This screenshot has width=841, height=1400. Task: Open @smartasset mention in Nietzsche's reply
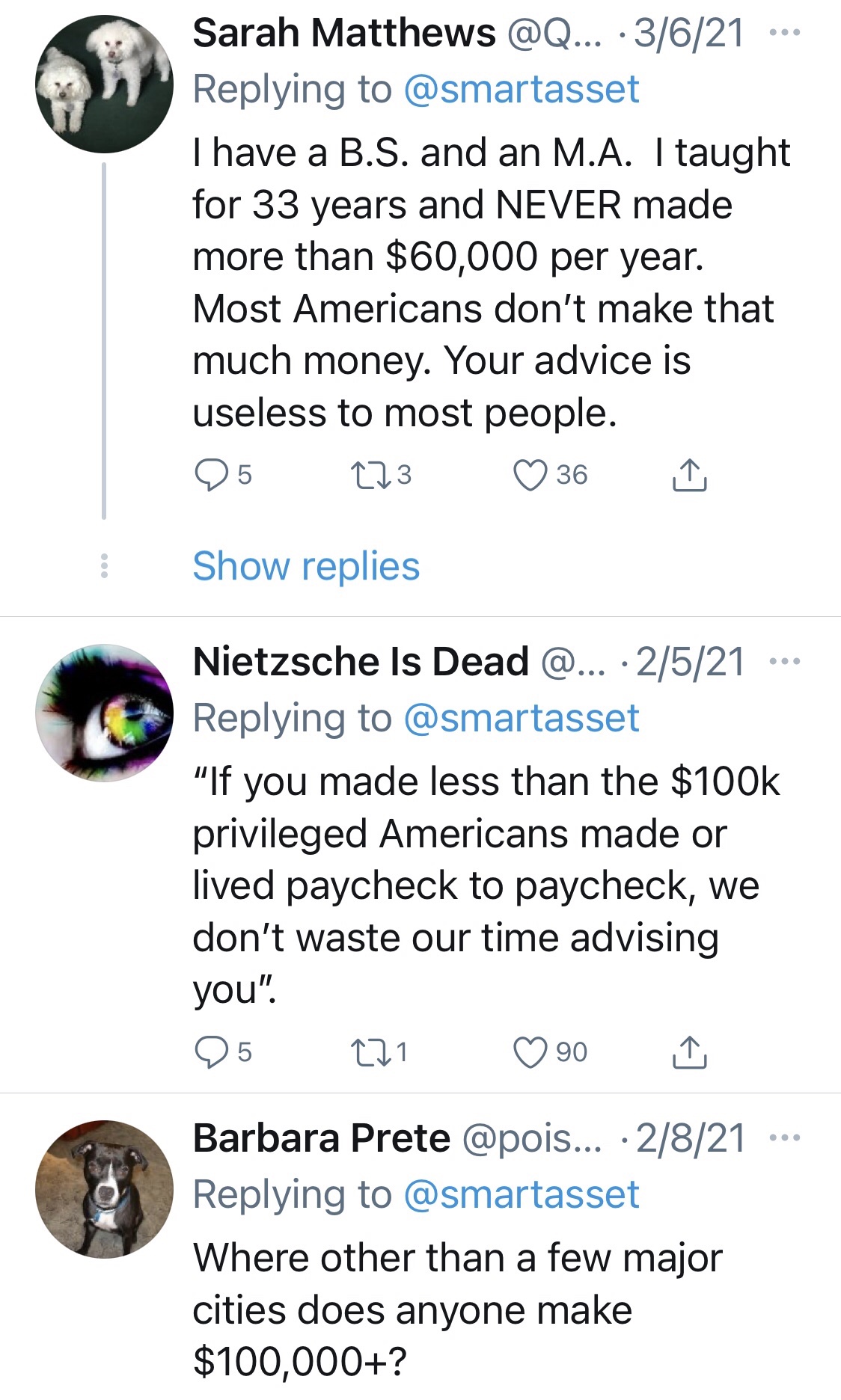pyautogui.click(x=522, y=718)
